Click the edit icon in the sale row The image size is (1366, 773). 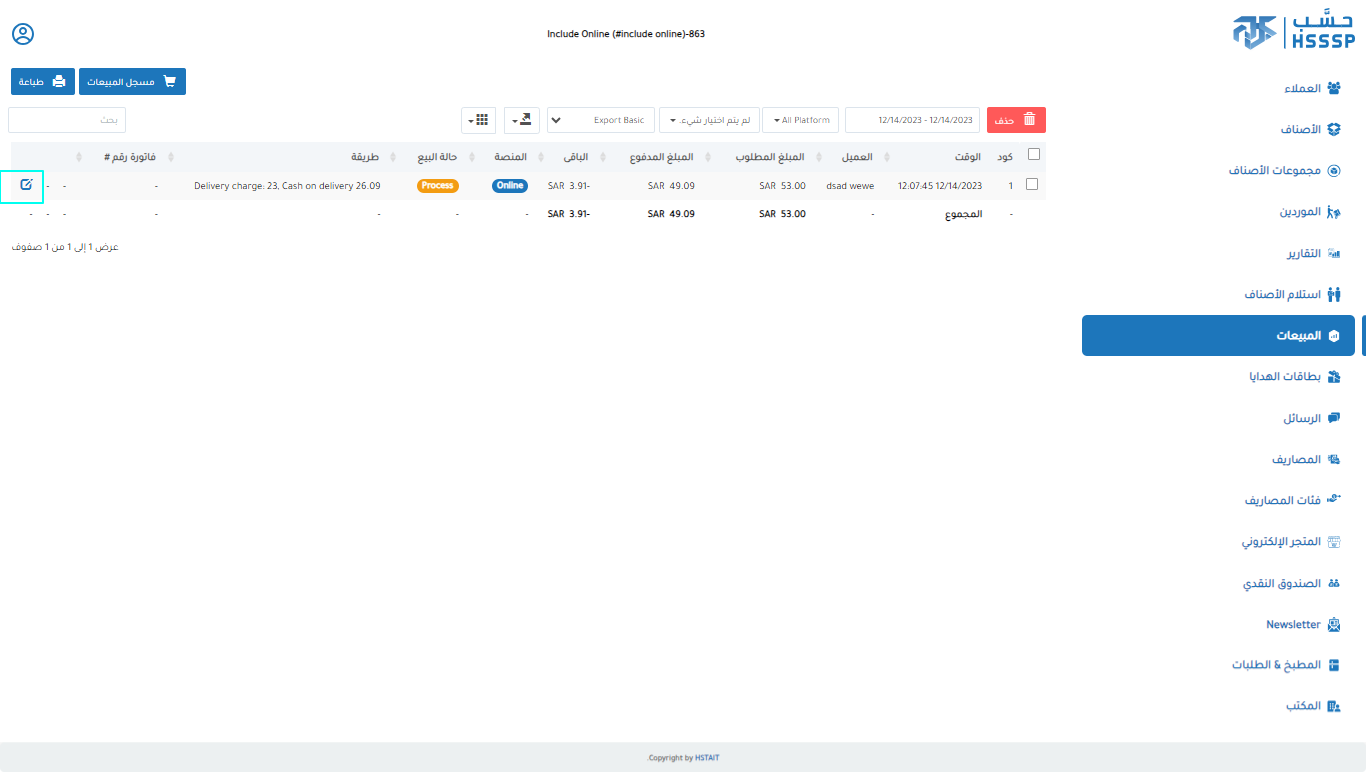27,184
